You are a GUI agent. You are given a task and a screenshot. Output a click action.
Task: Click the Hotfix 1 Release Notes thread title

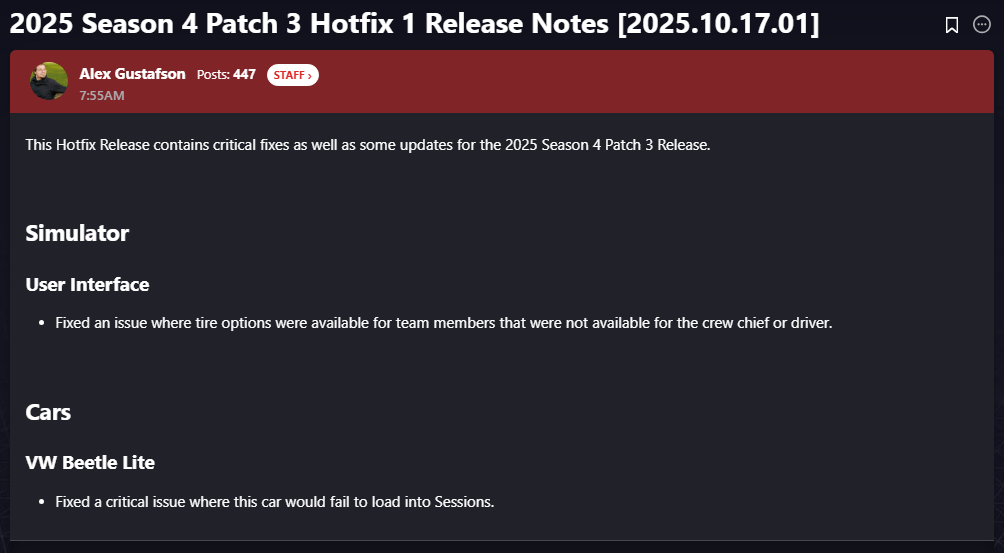(414, 25)
